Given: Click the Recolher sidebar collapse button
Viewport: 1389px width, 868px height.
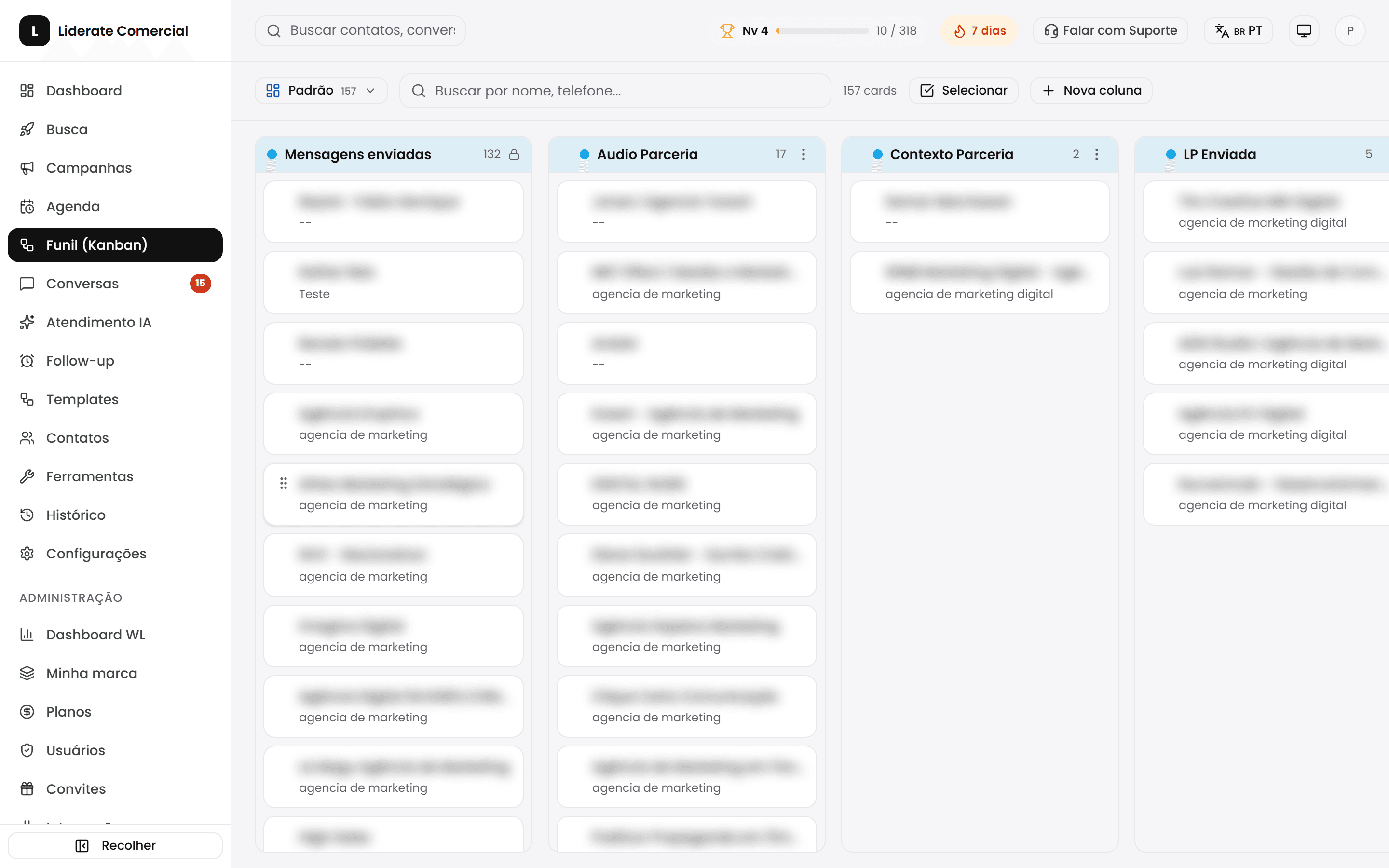Looking at the screenshot, I should pos(115,845).
